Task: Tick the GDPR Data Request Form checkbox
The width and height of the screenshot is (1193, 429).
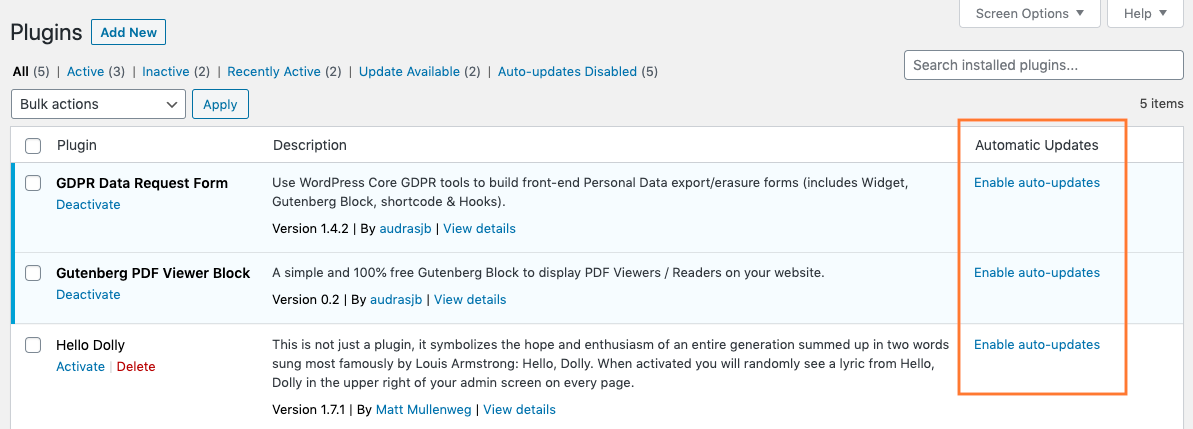Action: coord(33,183)
